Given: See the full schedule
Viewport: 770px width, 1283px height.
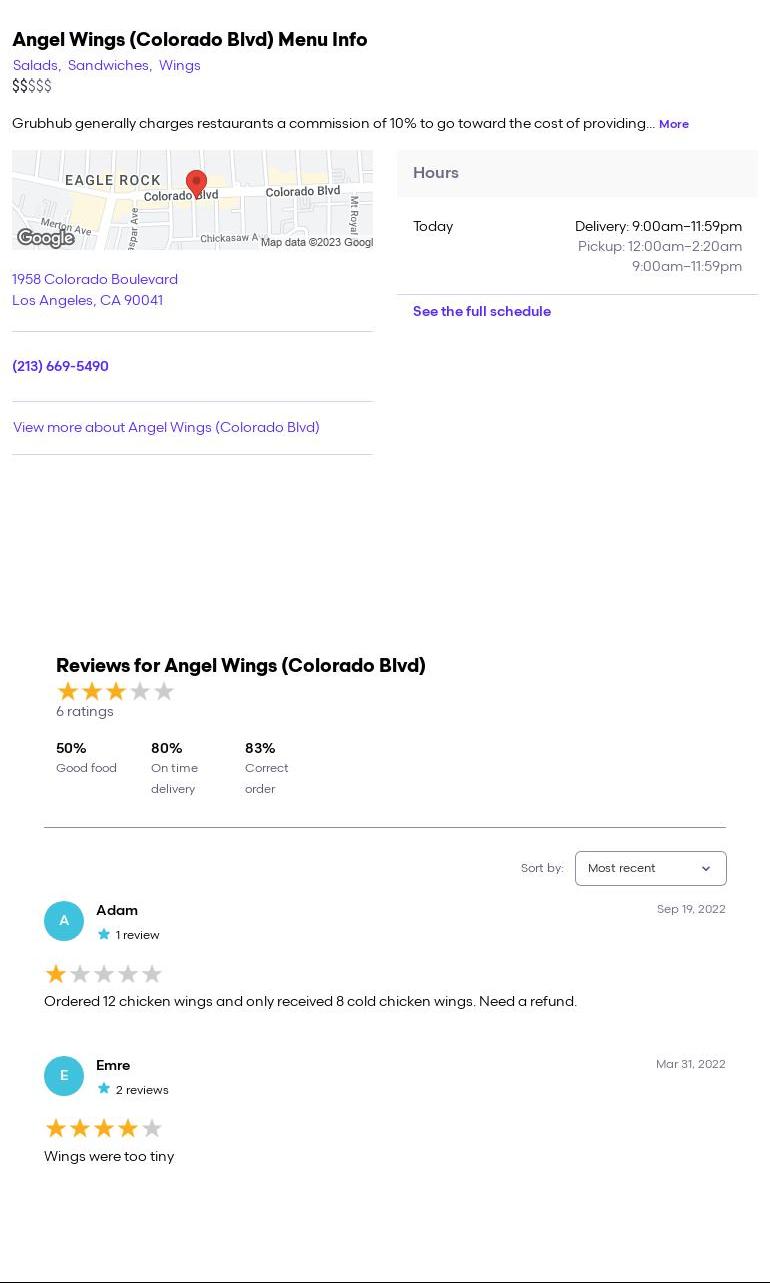Looking at the screenshot, I should [x=482, y=311].
